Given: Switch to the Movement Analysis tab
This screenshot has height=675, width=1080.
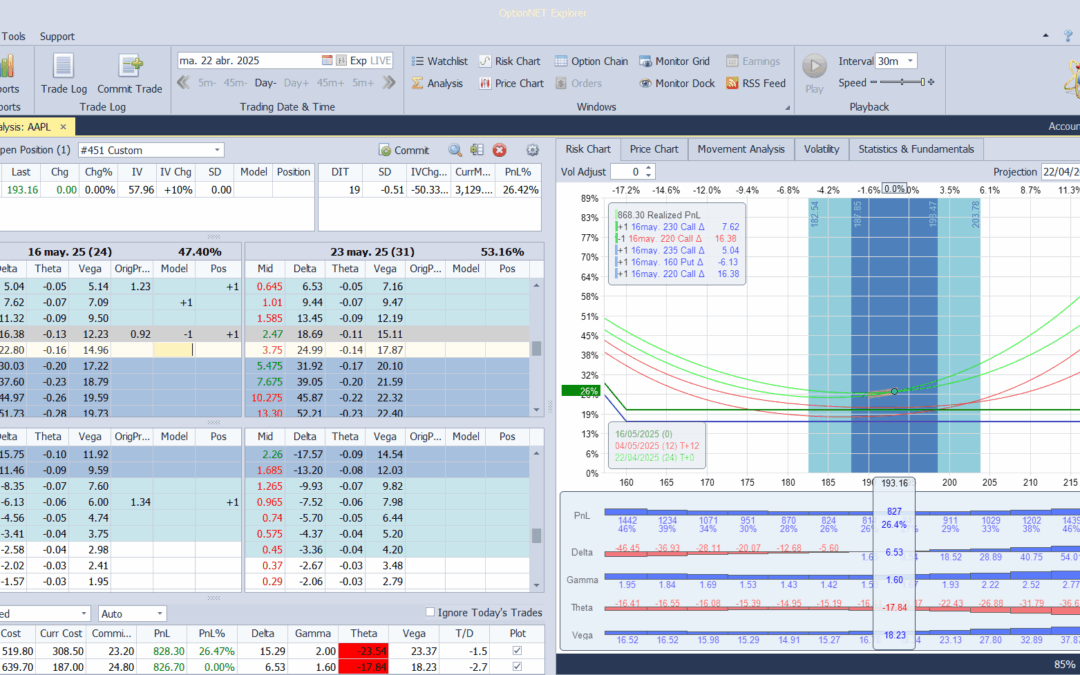Looking at the screenshot, I should (741, 149).
